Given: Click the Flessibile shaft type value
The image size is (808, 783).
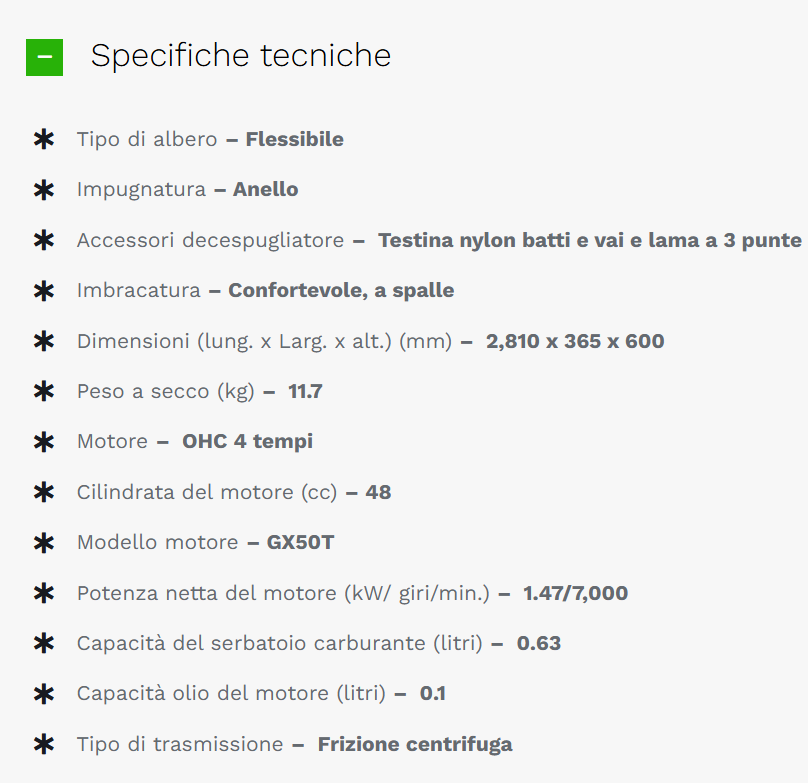Looking at the screenshot, I should tap(294, 139).
